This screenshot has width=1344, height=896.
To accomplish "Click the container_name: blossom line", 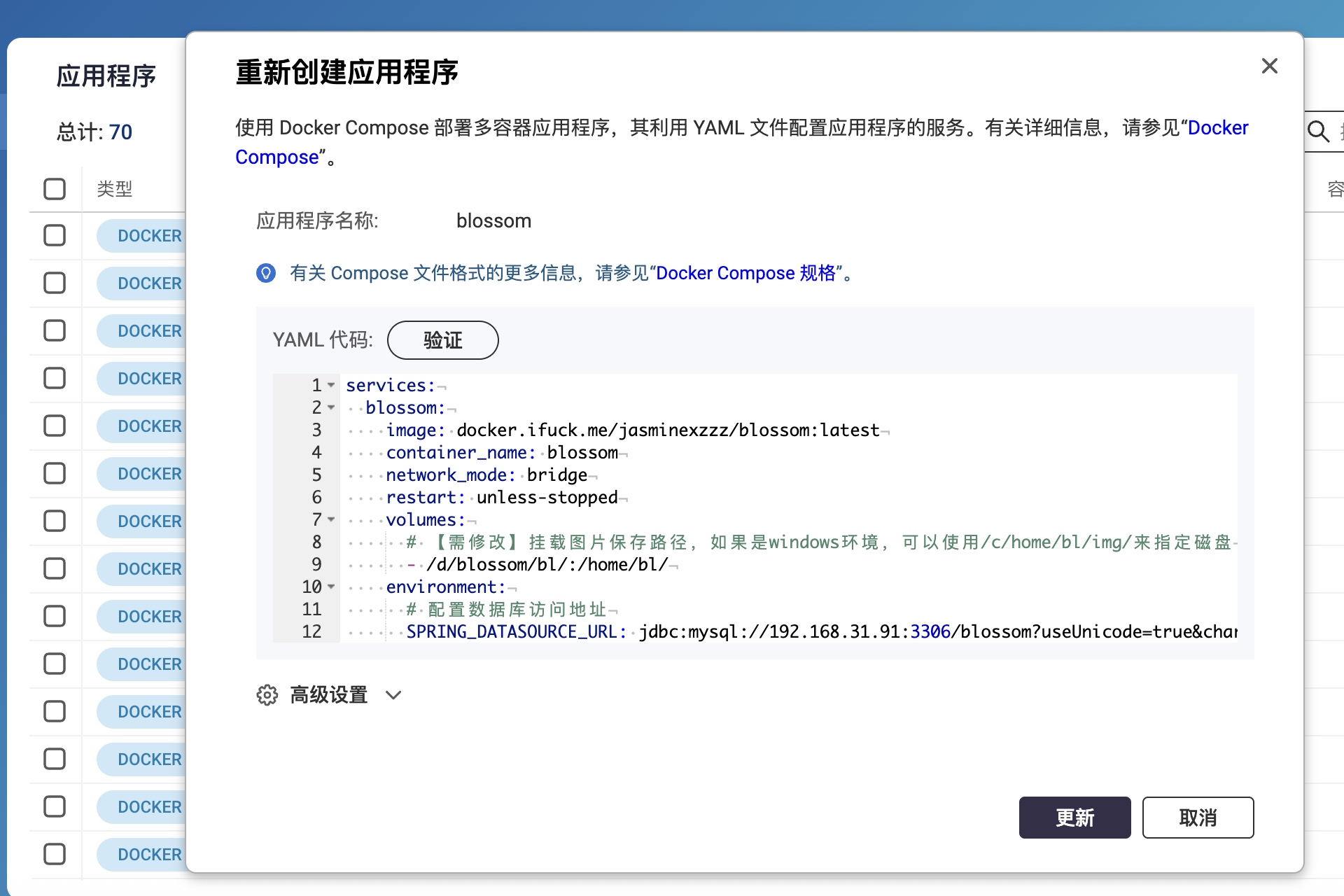I will tap(502, 452).
